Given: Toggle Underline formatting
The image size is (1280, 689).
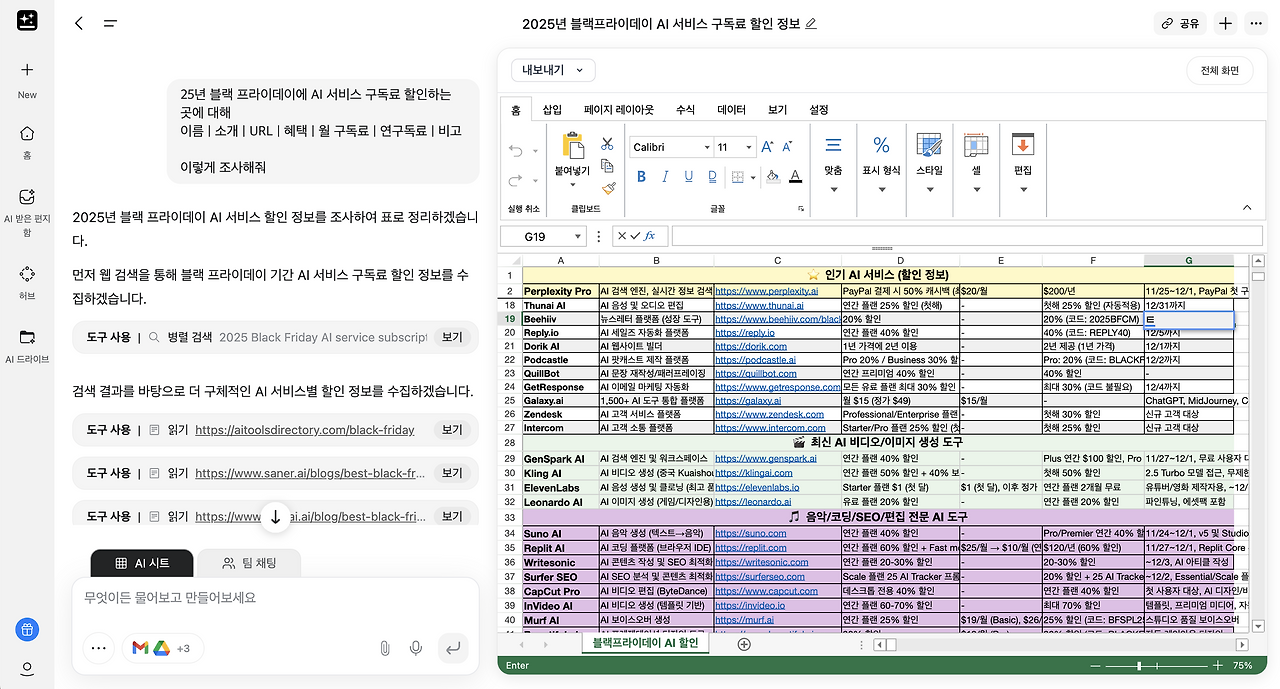Looking at the screenshot, I should coord(688,177).
